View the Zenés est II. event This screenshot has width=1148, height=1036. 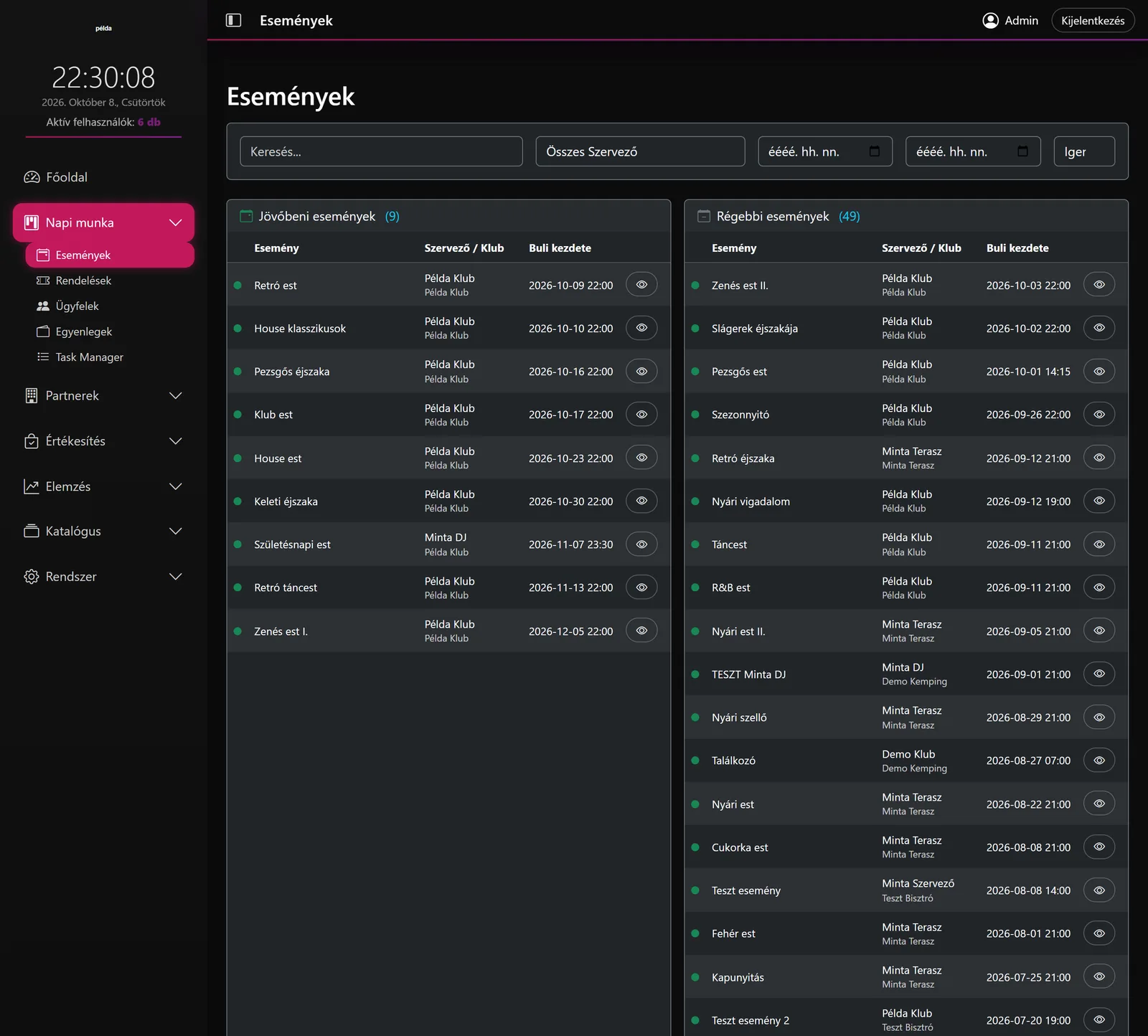[1099, 285]
